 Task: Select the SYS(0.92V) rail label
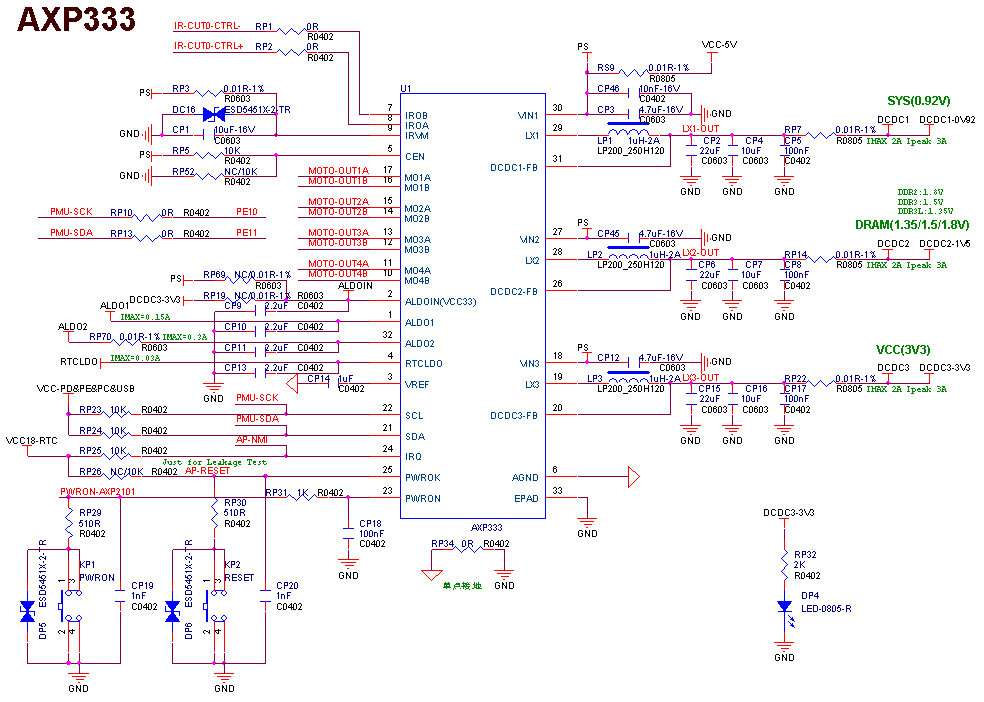point(918,101)
